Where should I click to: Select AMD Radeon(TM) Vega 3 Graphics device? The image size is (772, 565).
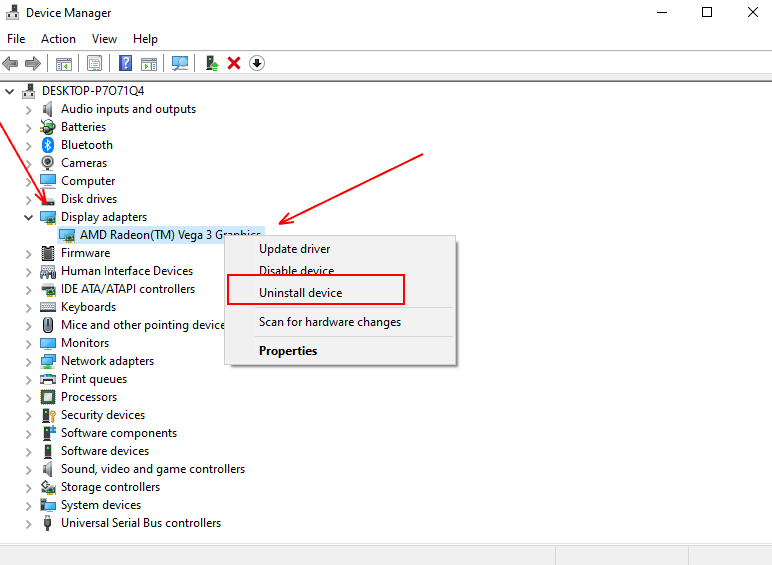point(161,235)
